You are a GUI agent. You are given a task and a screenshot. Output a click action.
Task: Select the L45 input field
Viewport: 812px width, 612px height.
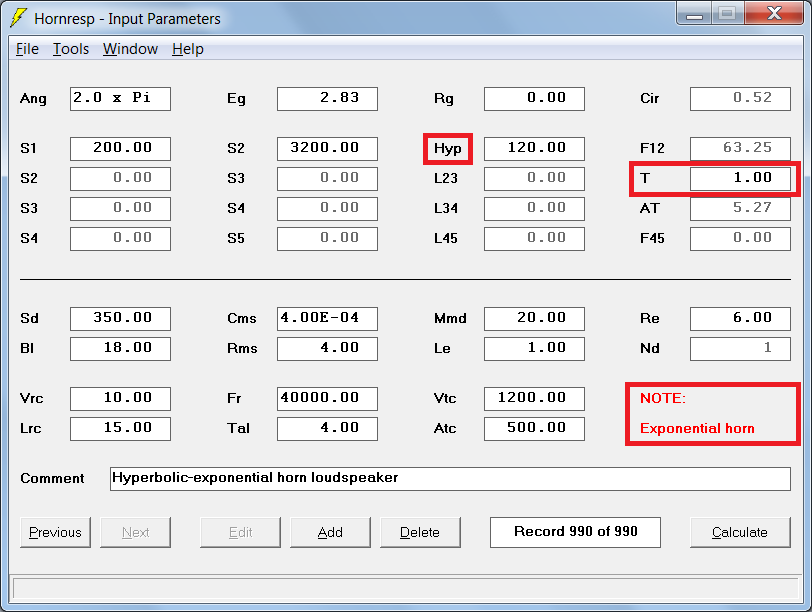point(534,239)
